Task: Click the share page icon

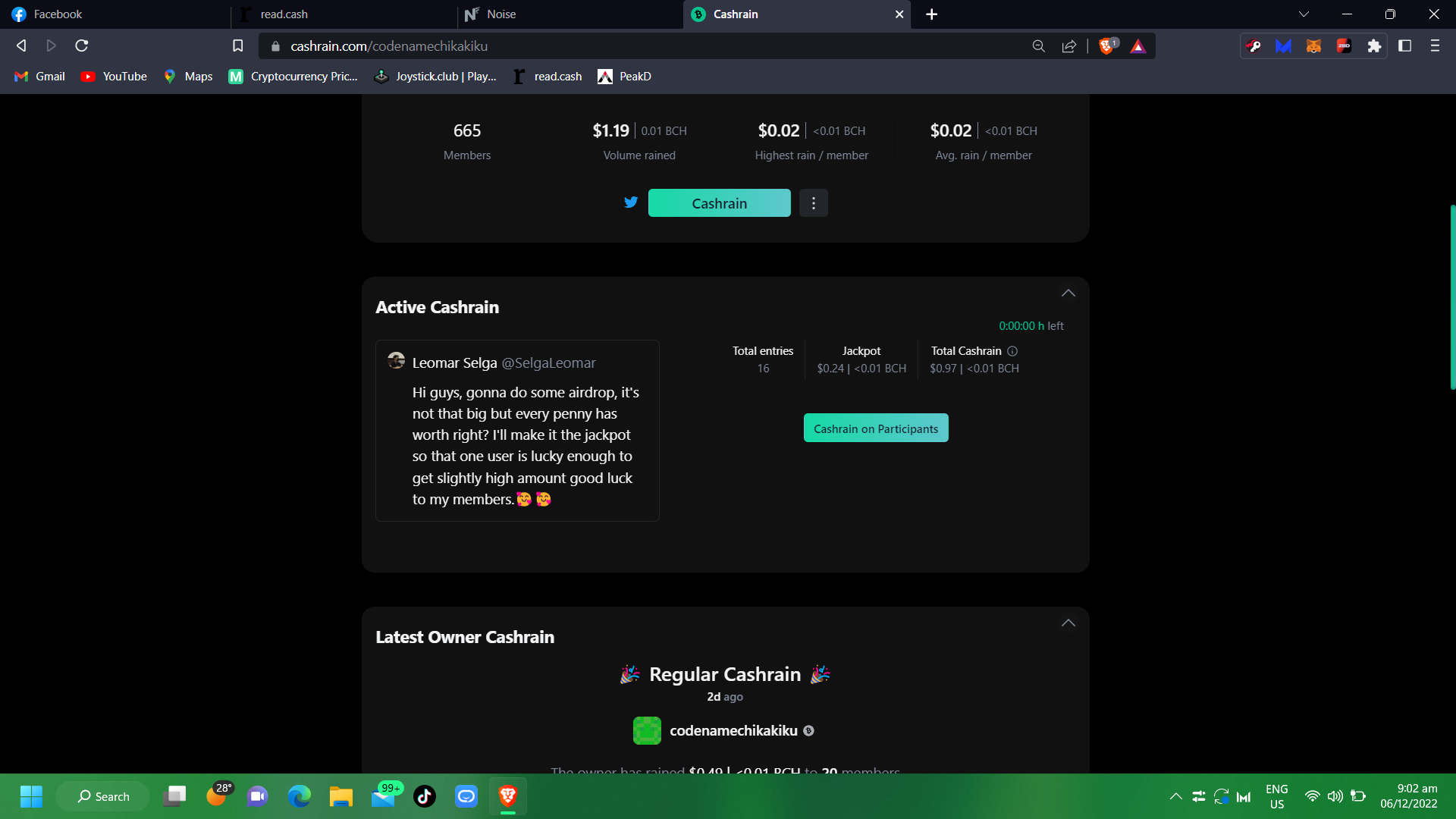Action: 1069,46
